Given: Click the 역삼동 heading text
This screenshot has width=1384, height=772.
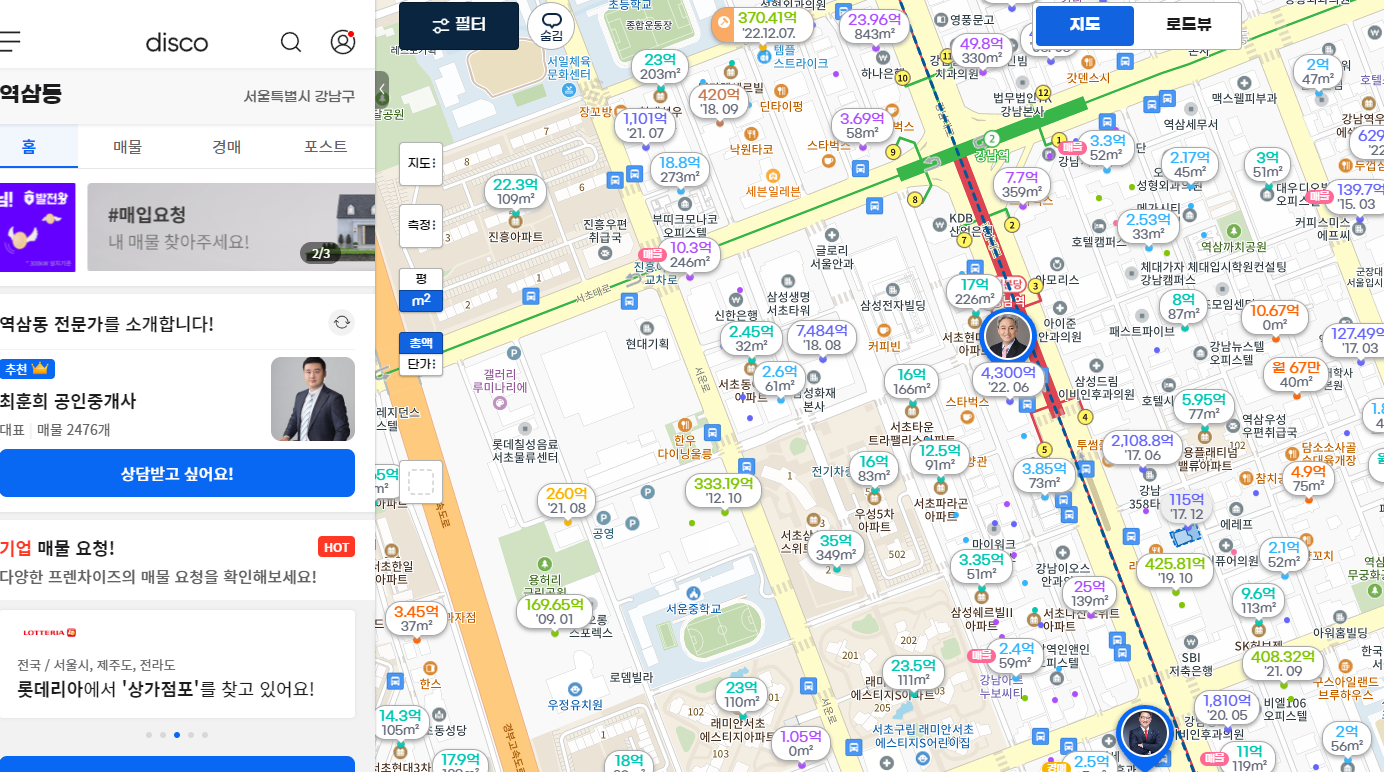Looking at the screenshot, I should pos(31,95).
